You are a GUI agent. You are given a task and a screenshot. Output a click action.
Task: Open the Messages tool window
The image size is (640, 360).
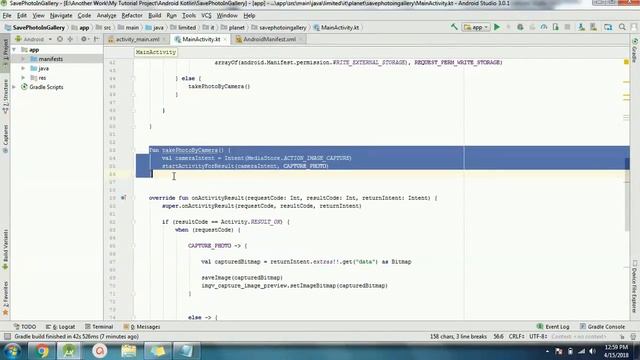pyautogui.click(x=142, y=327)
